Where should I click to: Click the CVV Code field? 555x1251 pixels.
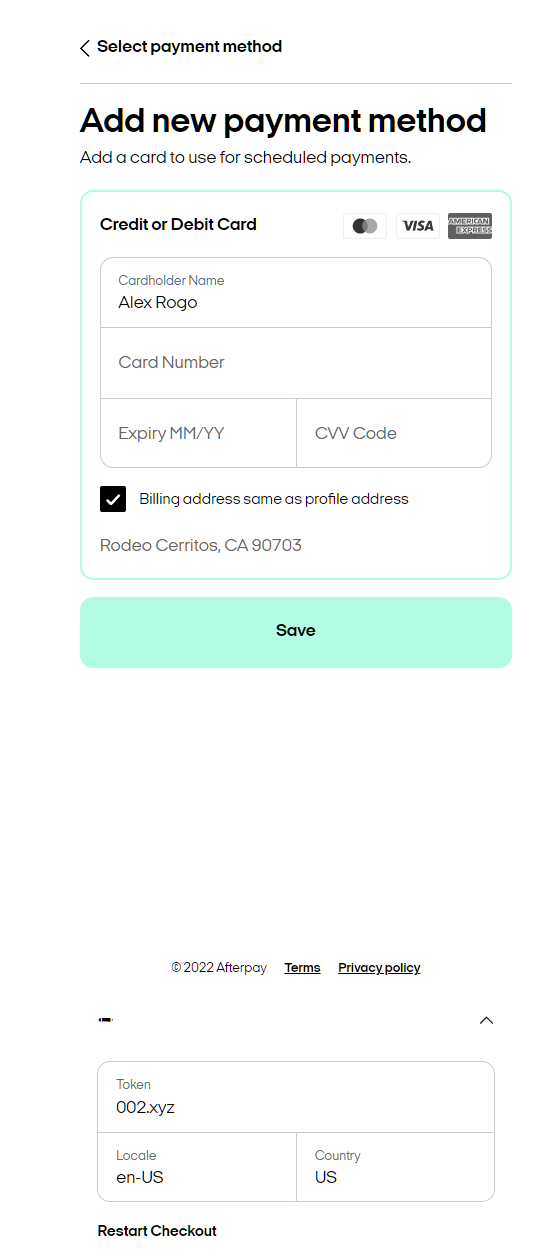click(394, 433)
